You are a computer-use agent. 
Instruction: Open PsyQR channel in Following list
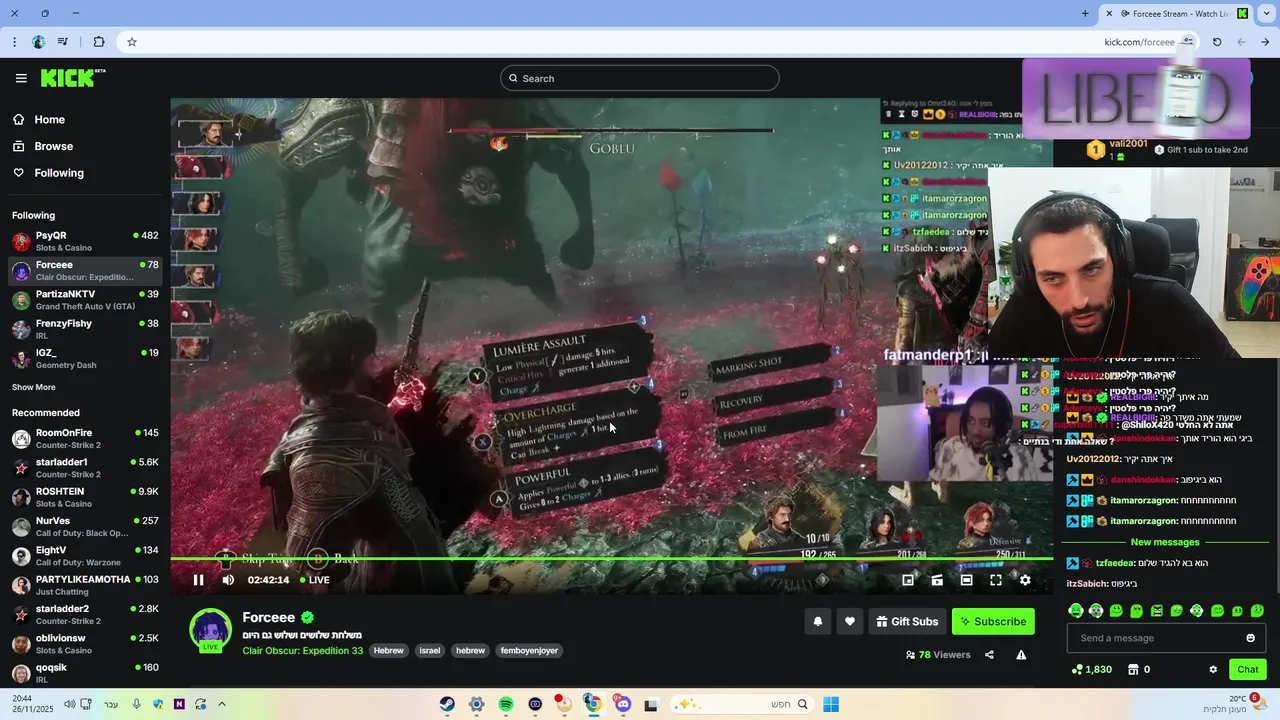[x=85, y=241]
